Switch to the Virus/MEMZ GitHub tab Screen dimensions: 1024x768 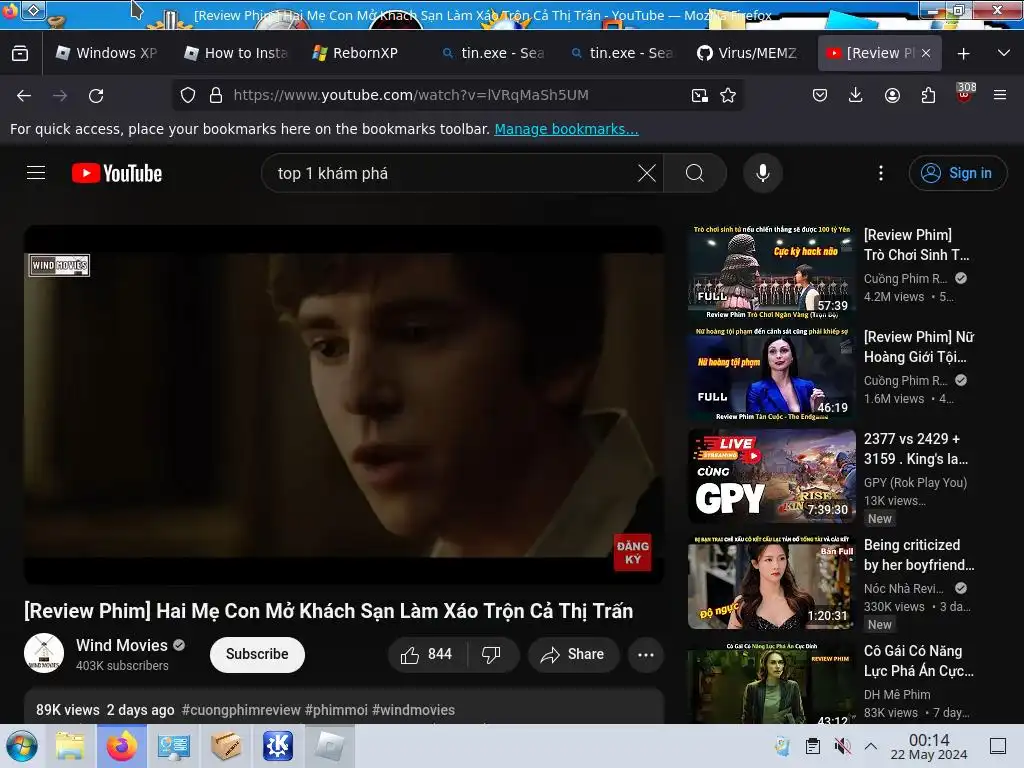pyautogui.click(x=747, y=54)
